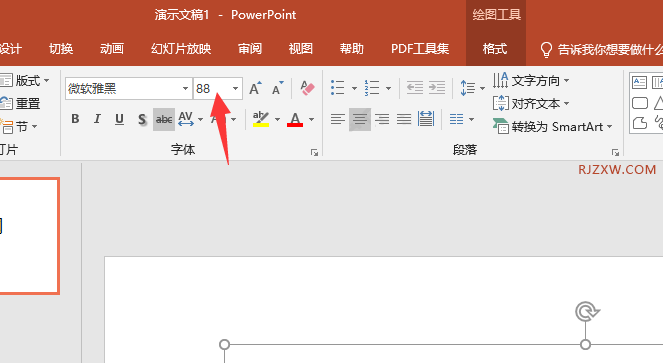The height and width of the screenshot is (363, 663).
Task: Toggle text shadow S button
Action: 142,119
